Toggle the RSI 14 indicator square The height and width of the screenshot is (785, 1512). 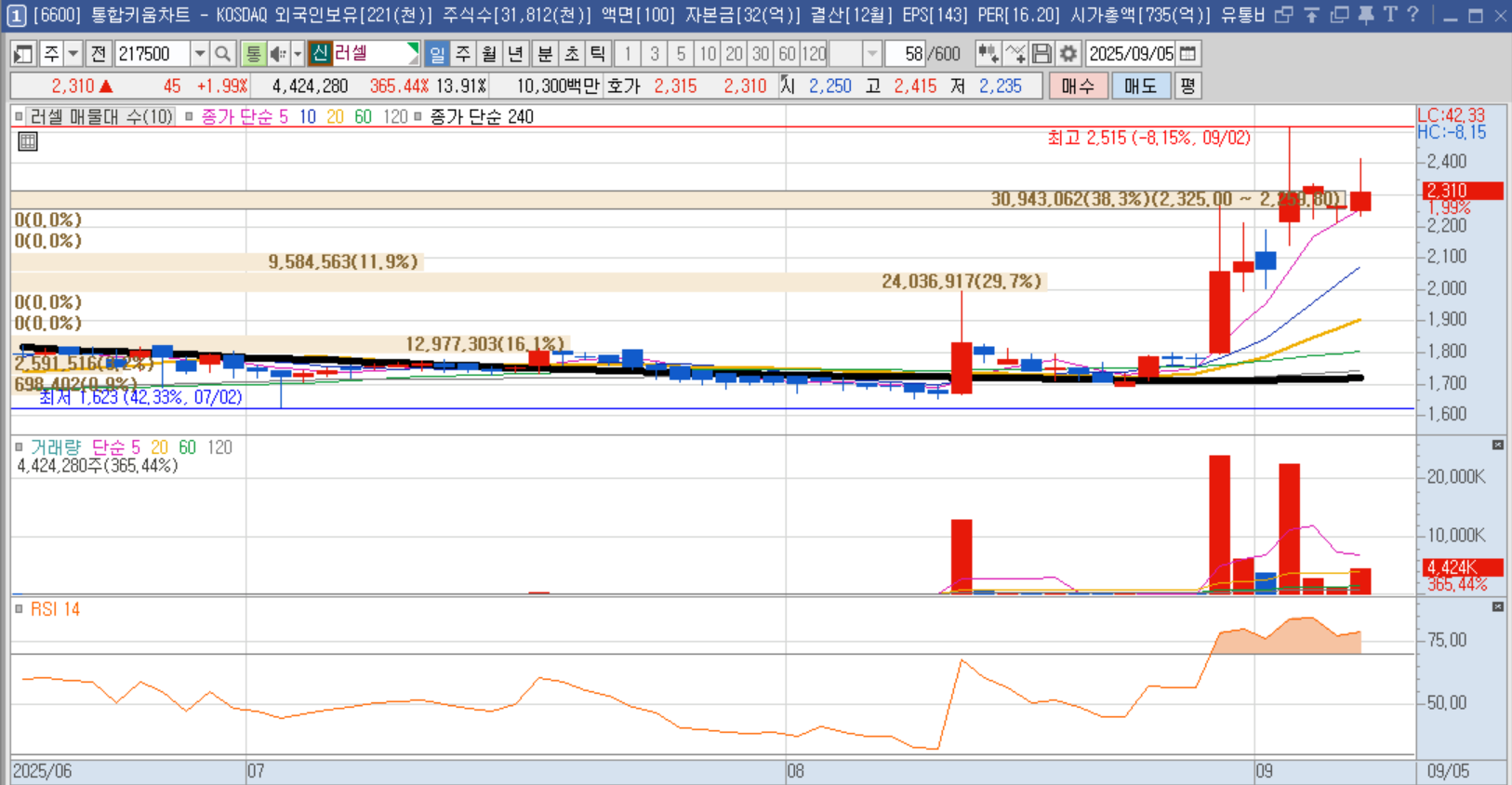click(19, 609)
